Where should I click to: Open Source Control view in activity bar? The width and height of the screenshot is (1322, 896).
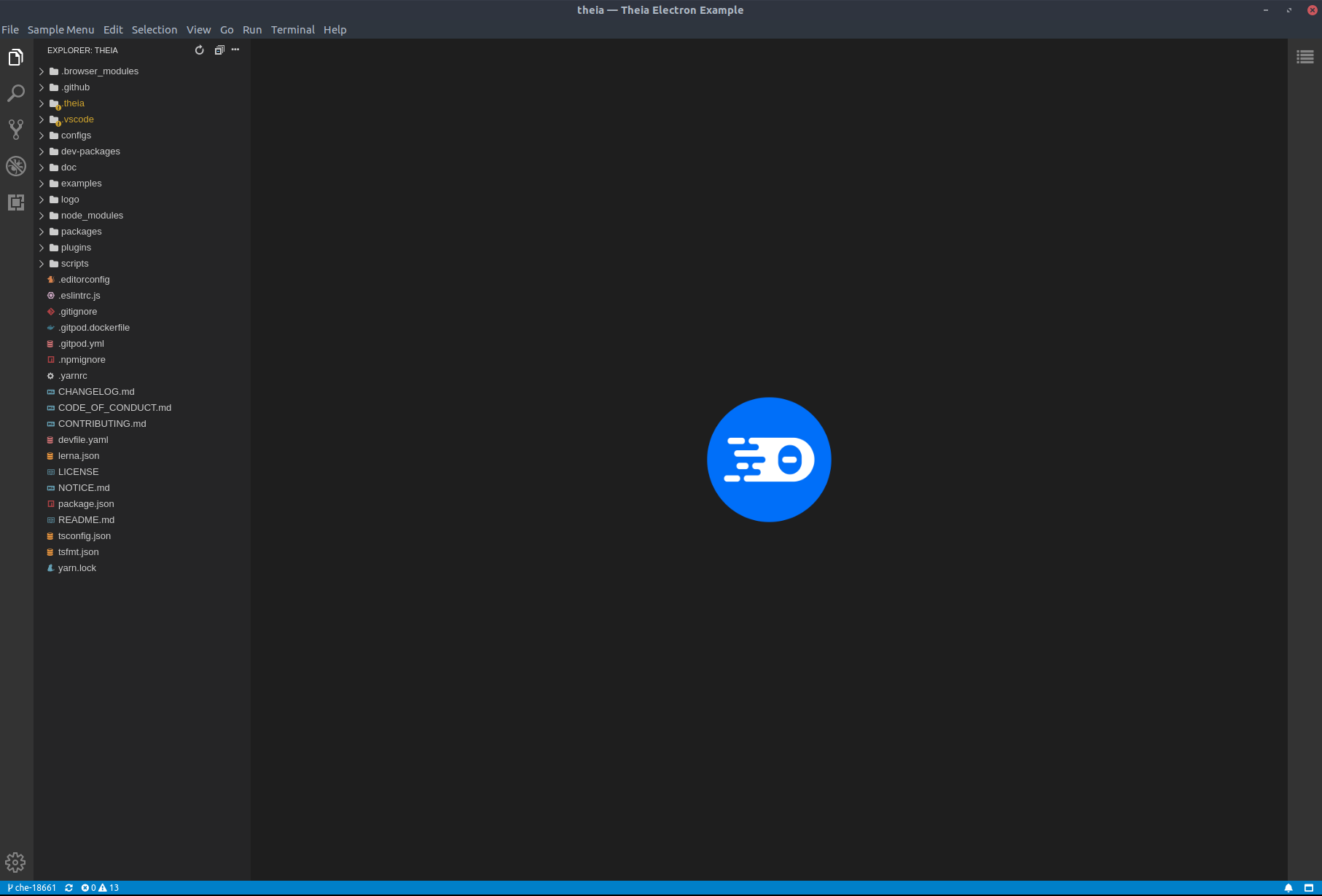(x=16, y=130)
